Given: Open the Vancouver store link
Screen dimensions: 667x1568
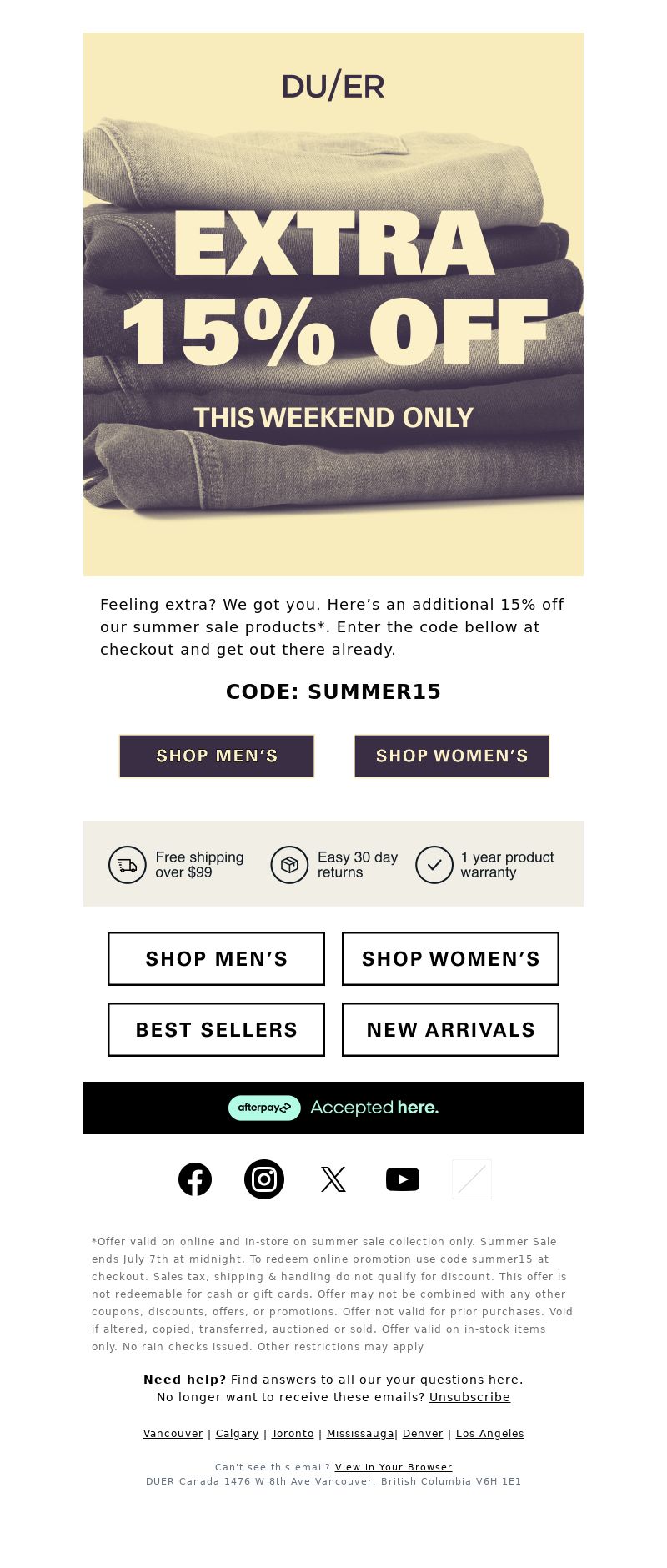Looking at the screenshot, I should [x=173, y=1434].
